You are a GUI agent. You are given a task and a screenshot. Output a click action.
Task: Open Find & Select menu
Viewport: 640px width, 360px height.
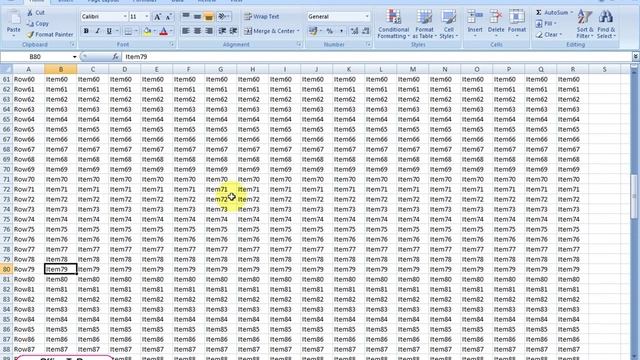(x=606, y=24)
